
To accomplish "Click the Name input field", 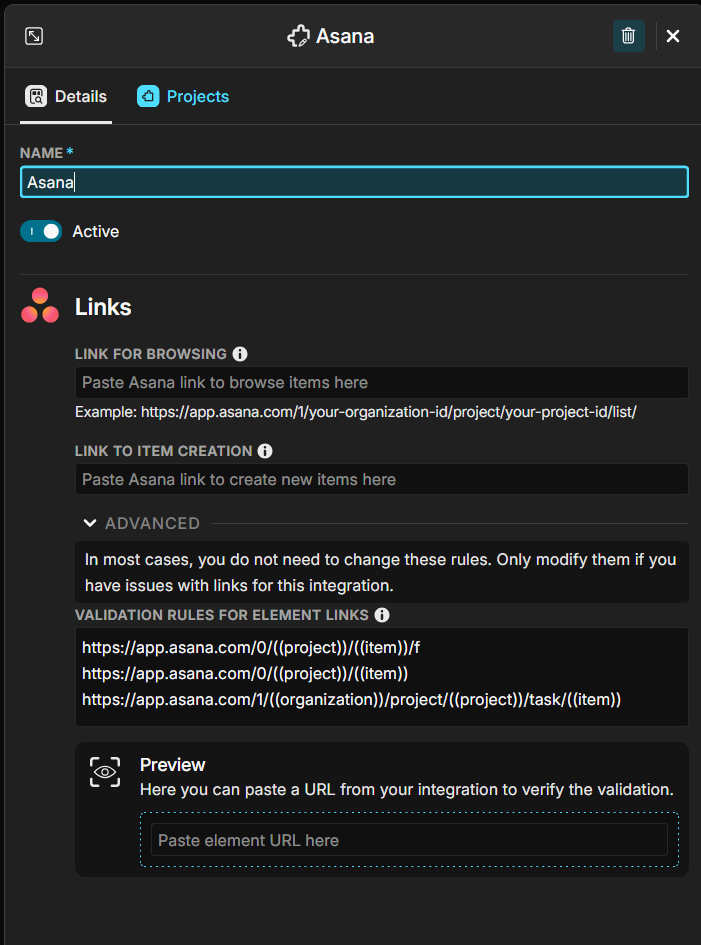I will [x=354, y=182].
